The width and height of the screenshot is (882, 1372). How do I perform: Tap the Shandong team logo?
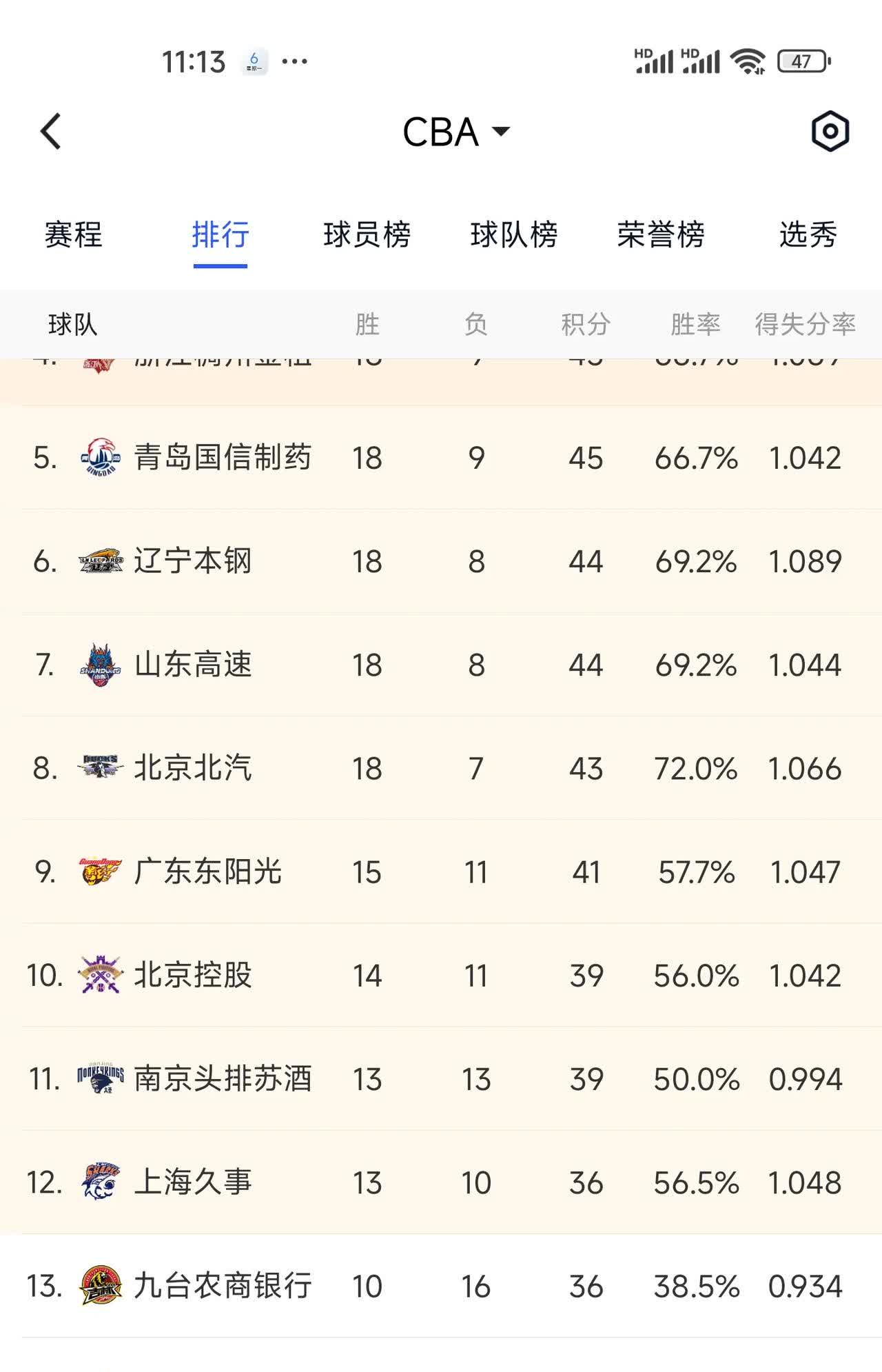(101, 665)
